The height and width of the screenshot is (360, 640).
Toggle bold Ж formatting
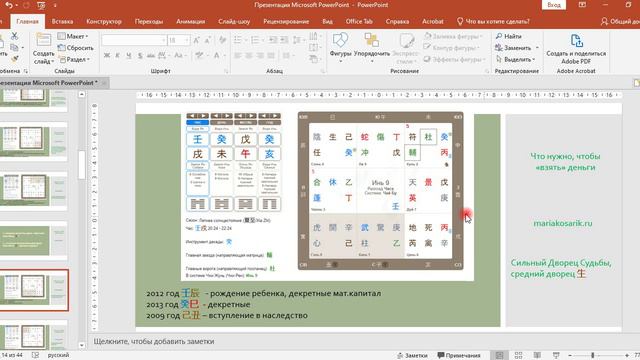tap(107, 56)
